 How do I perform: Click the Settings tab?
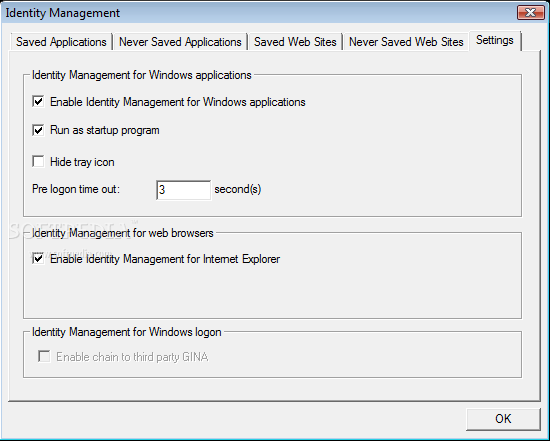pos(495,40)
